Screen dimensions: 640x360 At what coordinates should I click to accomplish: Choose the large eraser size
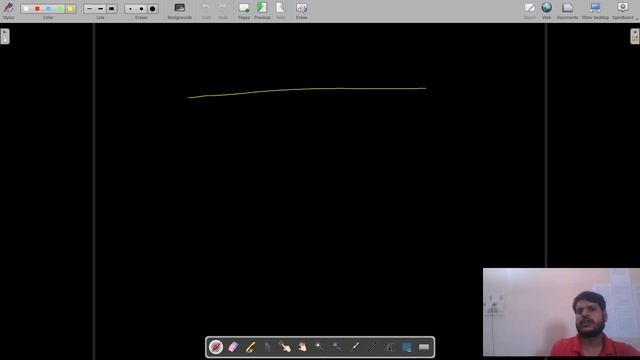pos(152,9)
